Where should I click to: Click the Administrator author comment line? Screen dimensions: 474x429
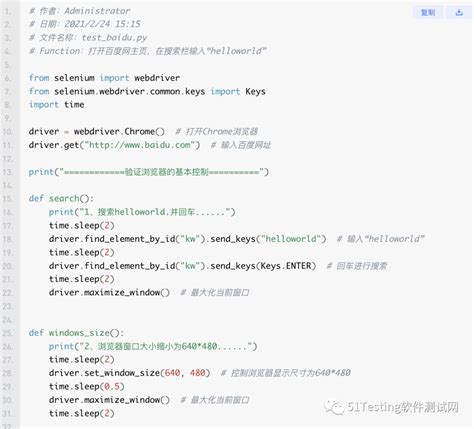(79, 11)
